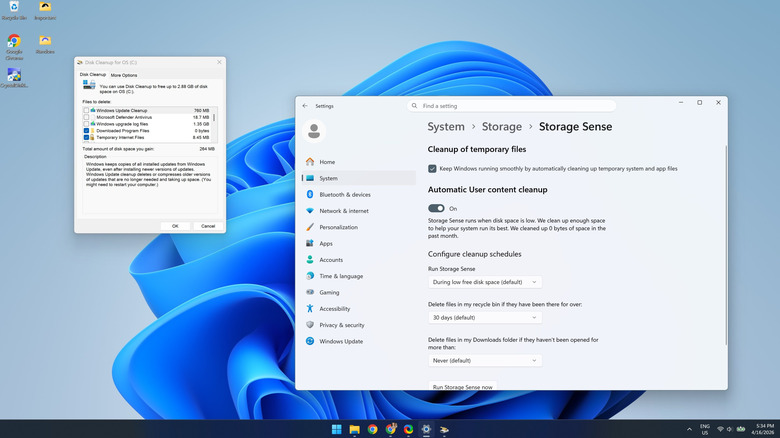The height and width of the screenshot is (438, 780).
Task: Turn off Automatic User content cleanup toggle
Action: (436, 208)
